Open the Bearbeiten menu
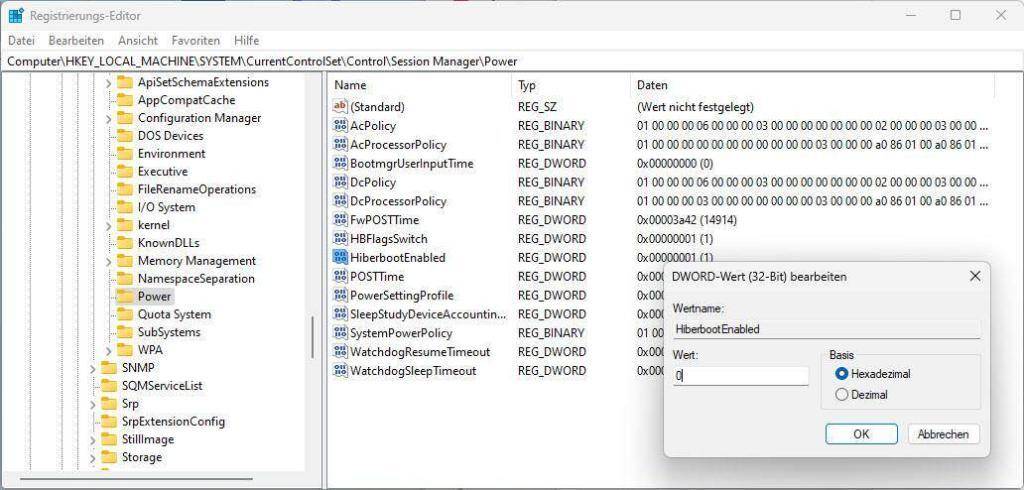Viewport: 1024px width, 490px height. (76, 41)
